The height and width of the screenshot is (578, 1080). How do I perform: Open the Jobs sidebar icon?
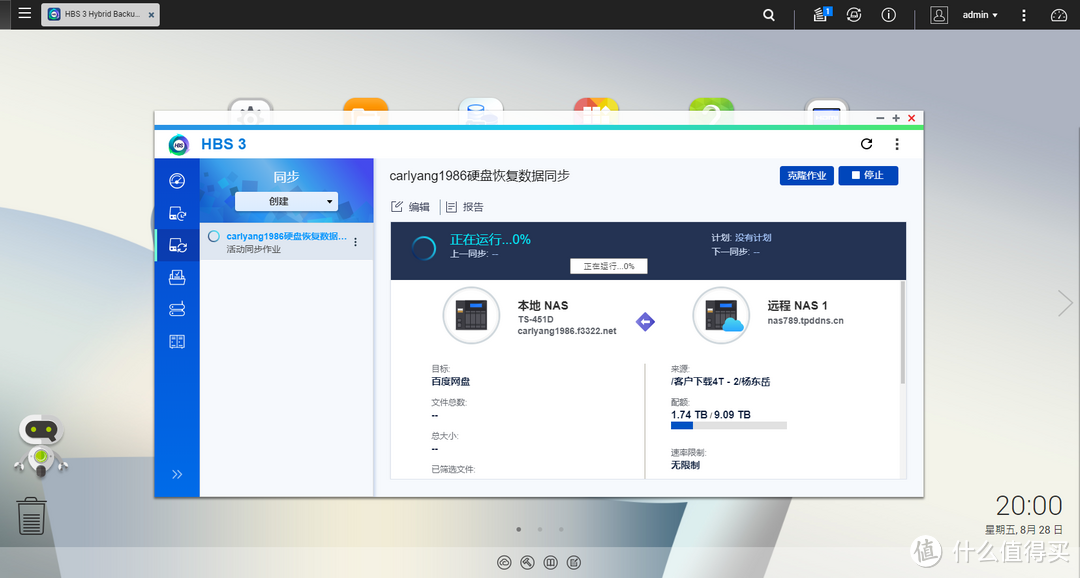(177, 277)
